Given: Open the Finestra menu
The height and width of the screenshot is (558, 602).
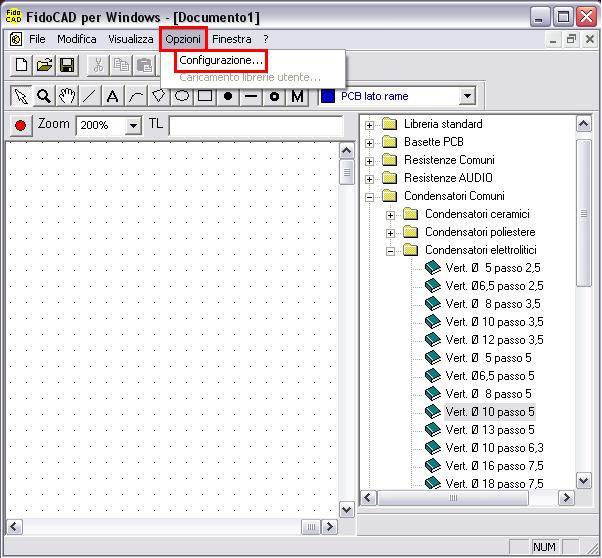Looking at the screenshot, I should click(232, 39).
